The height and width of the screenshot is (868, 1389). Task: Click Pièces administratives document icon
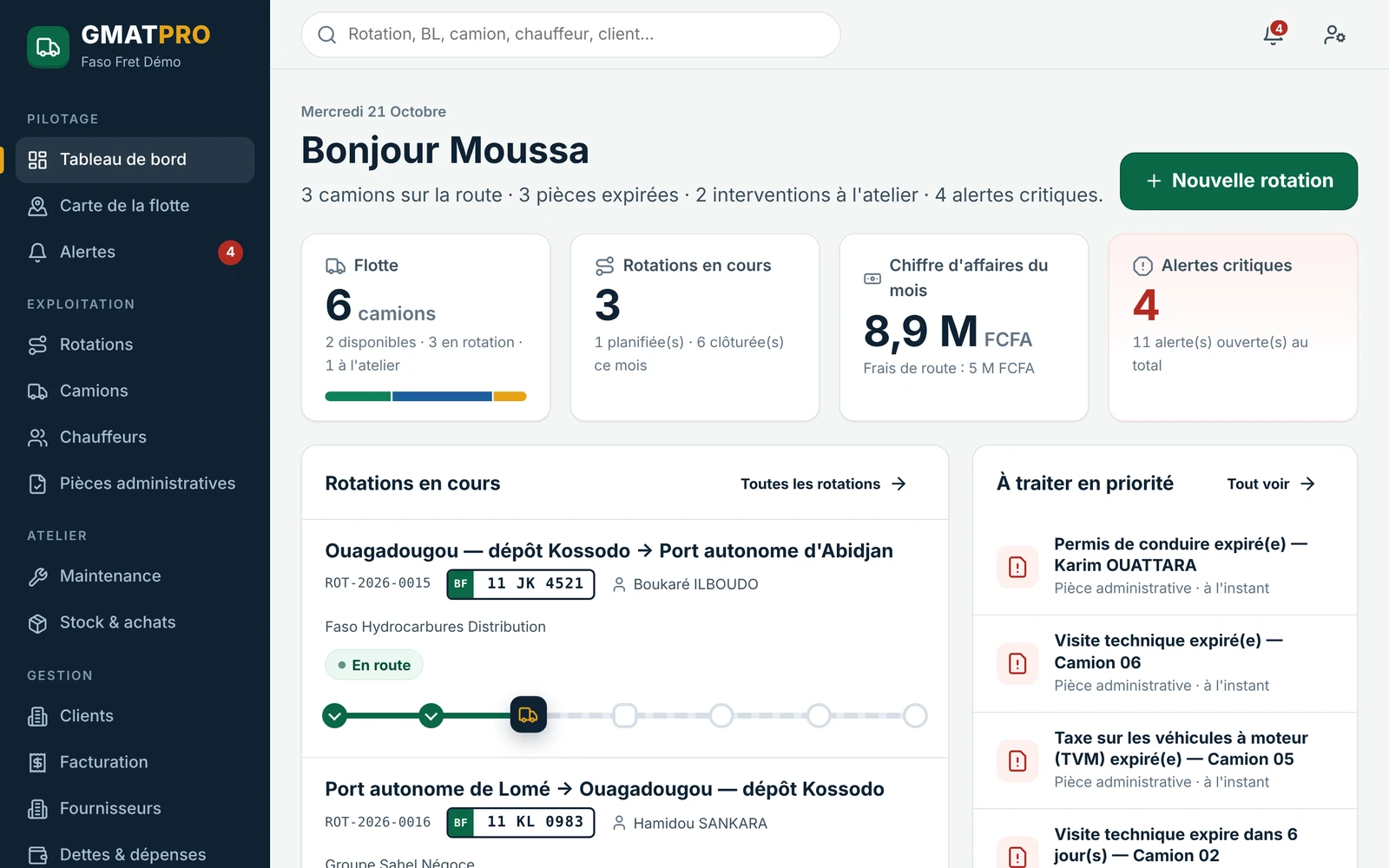click(x=37, y=483)
